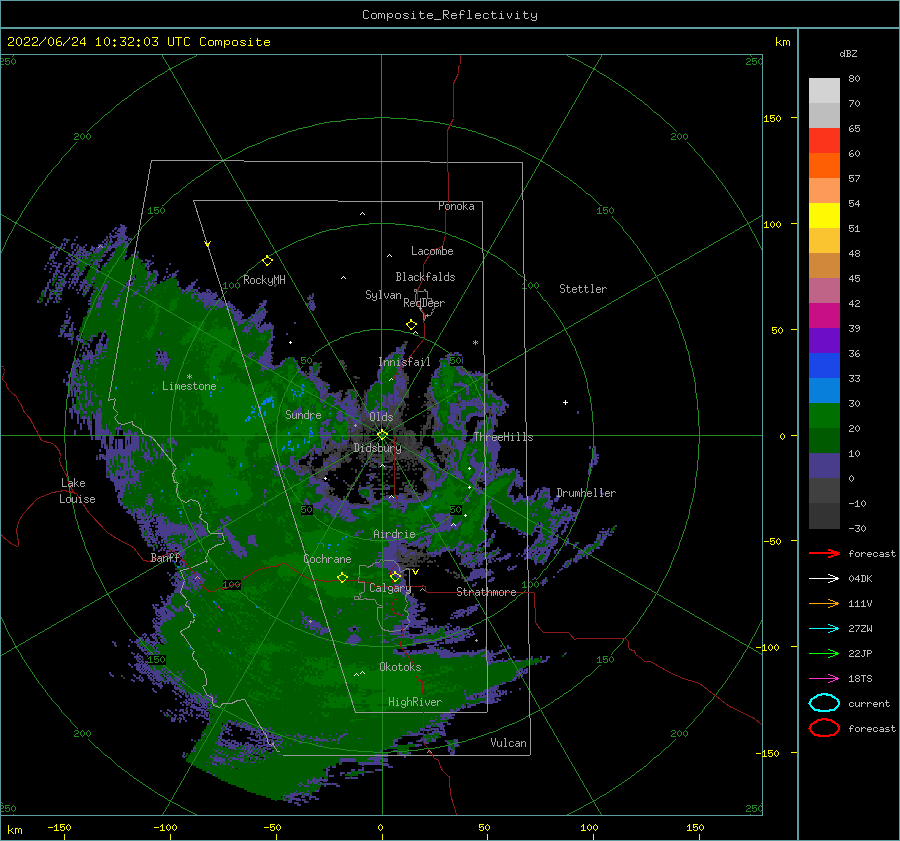Click the Lacombe label

click(x=432, y=251)
